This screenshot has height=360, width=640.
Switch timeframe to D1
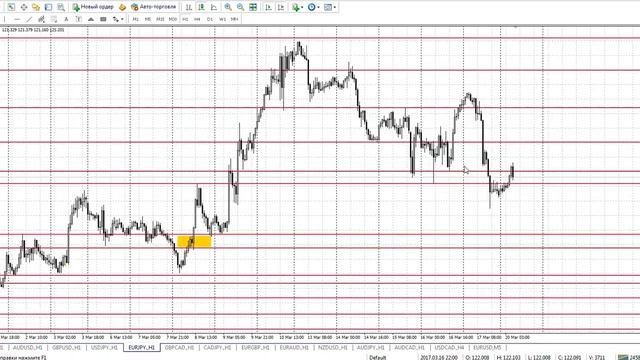(x=210, y=19)
